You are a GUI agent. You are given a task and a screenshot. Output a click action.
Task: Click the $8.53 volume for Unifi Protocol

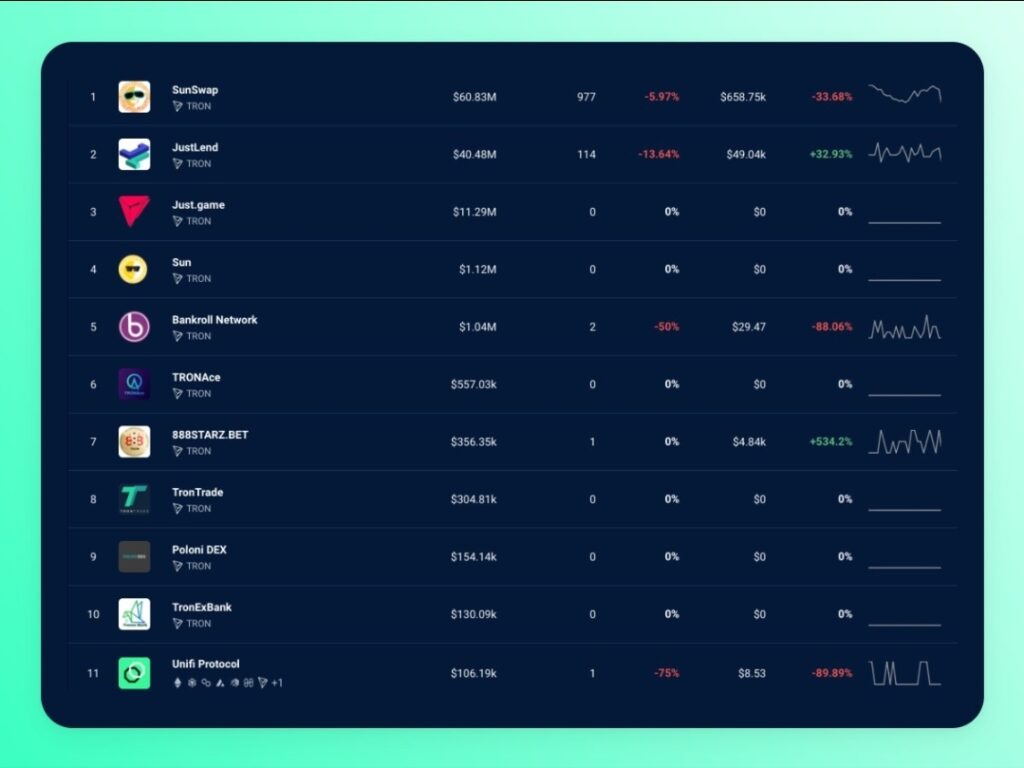(752, 673)
